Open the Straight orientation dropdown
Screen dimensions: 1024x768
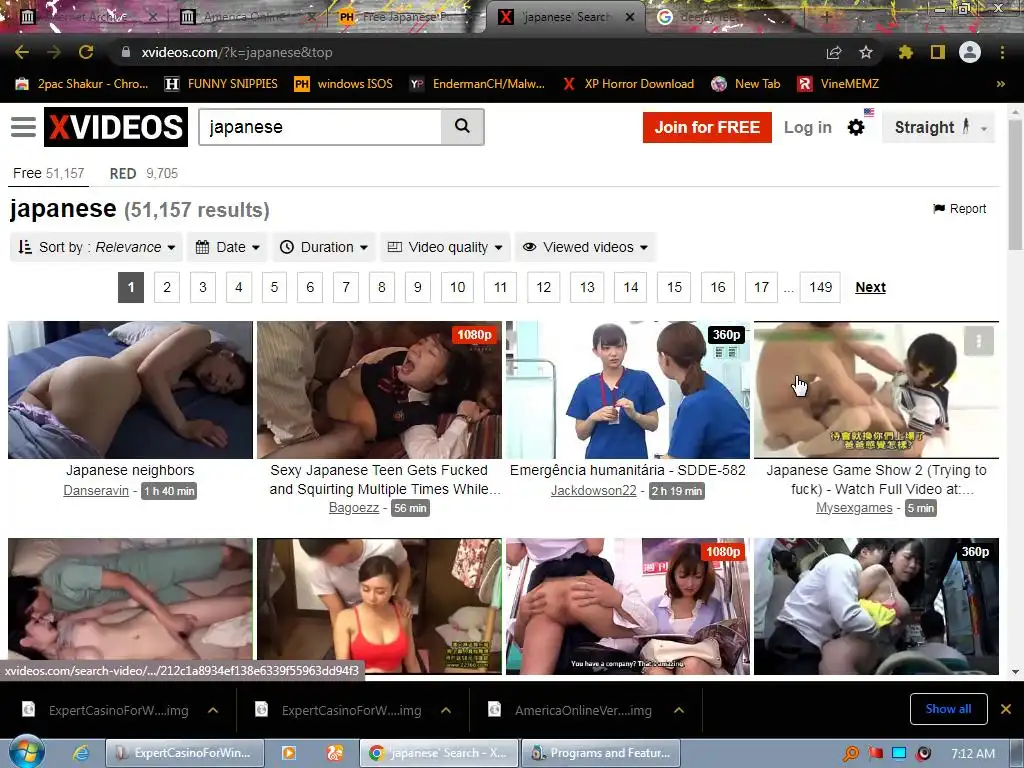(938, 127)
